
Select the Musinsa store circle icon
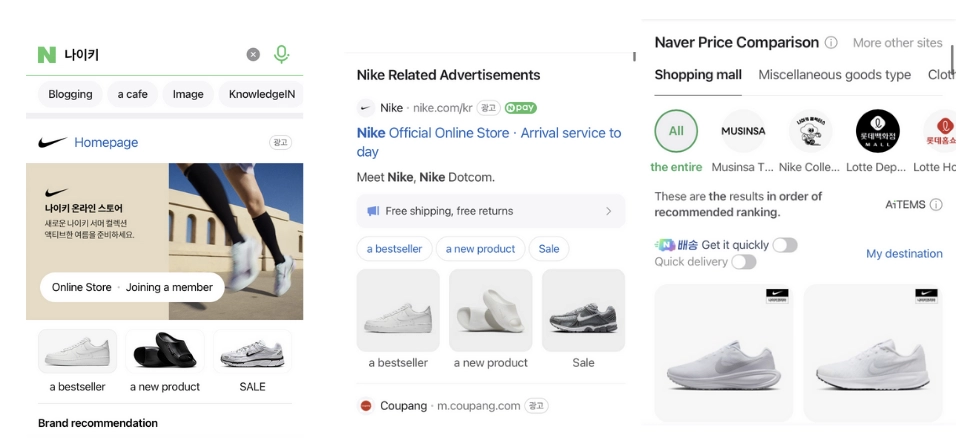(x=743, y=131)
